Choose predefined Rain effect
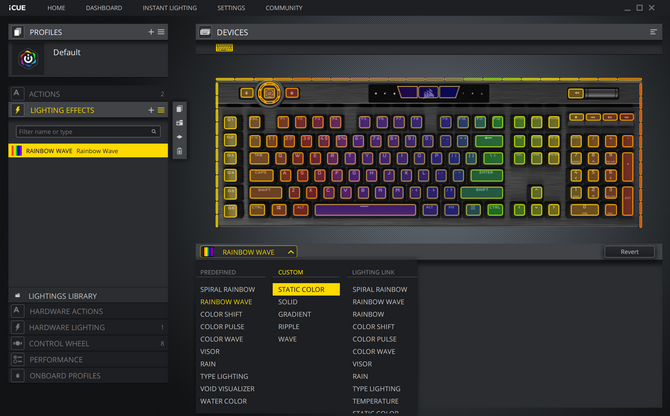670x416 pixels. click(208, 364)
